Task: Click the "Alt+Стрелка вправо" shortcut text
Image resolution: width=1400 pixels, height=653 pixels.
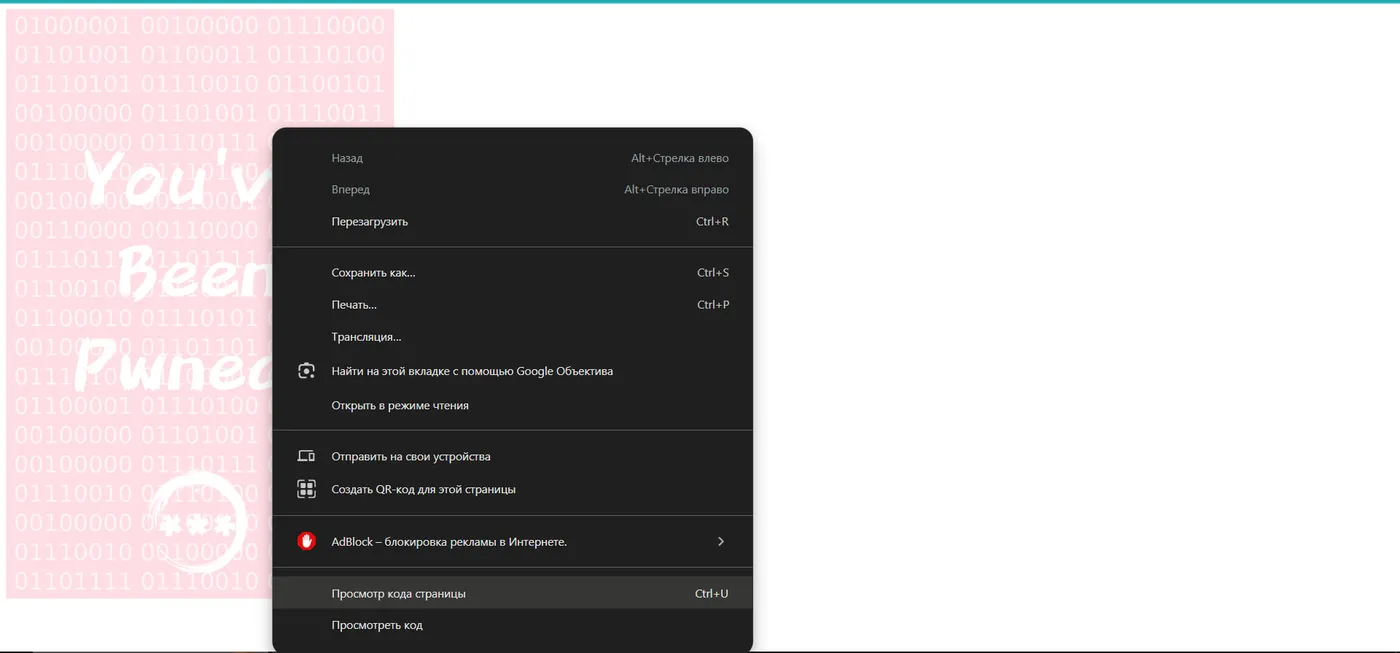Action: pyautogui.click(x=677, y=189)
